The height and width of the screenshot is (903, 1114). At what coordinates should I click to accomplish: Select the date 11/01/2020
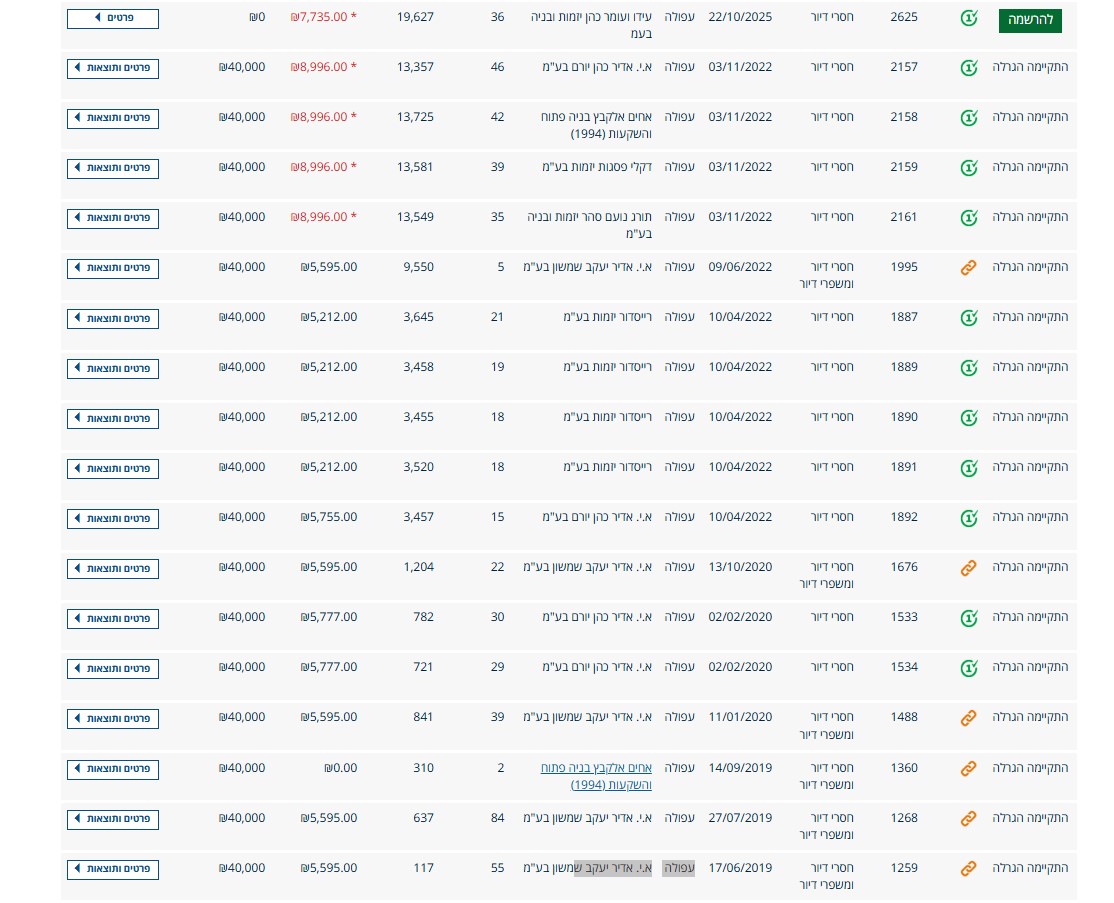pos(740,717)
